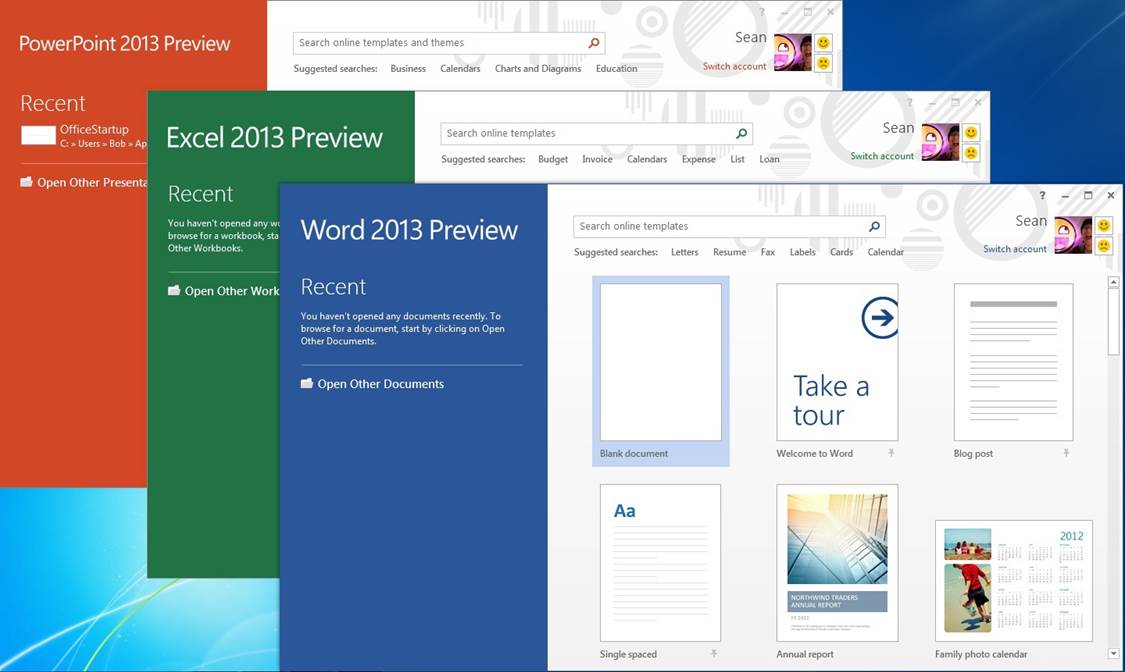Screen dimensions: 1125x672
Task: Open the Business suggested search in PowerPoint
Action: [x=408, y=69]
